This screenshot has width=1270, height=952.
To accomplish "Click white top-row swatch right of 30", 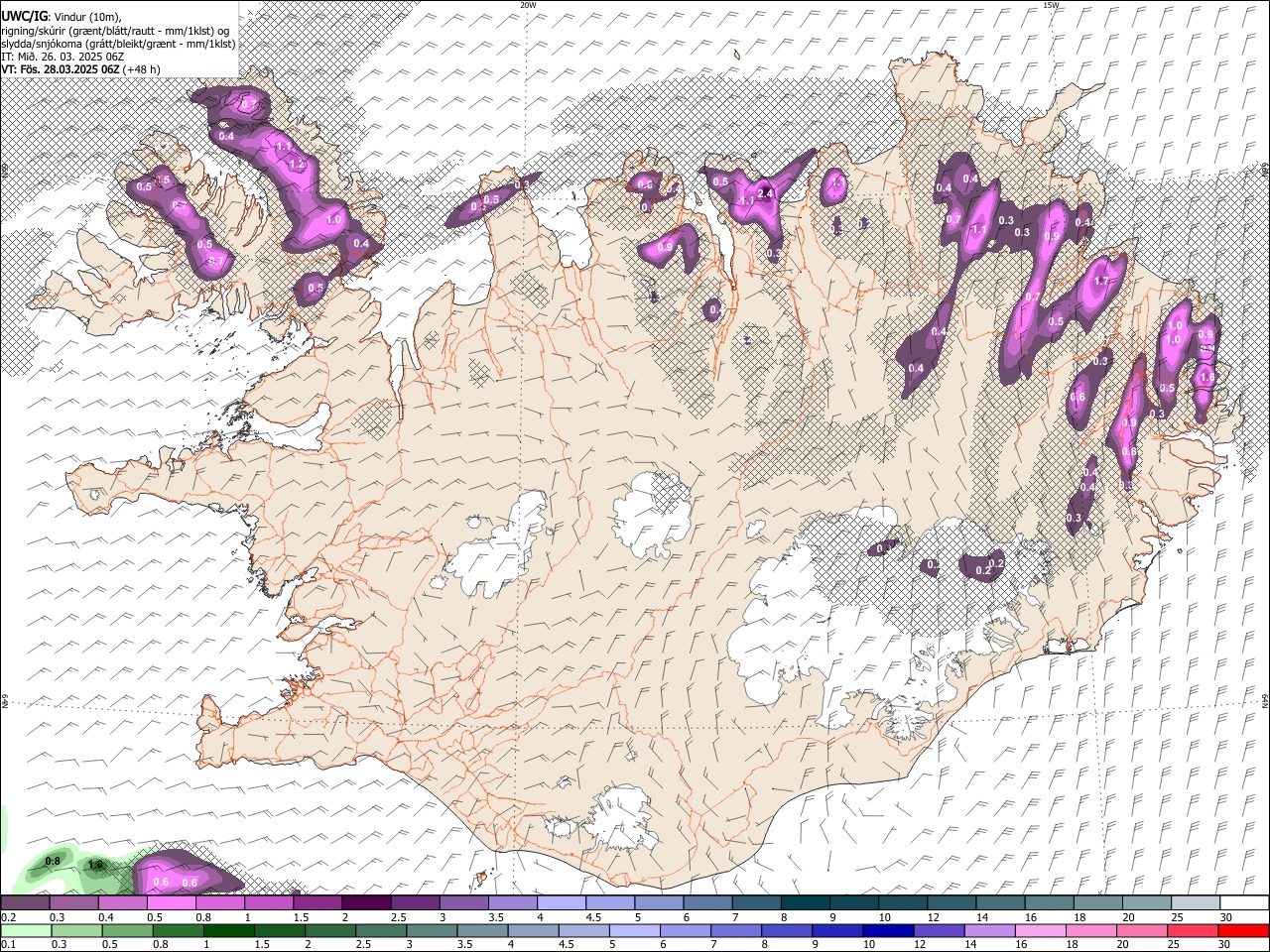I will coord(1244,903).
